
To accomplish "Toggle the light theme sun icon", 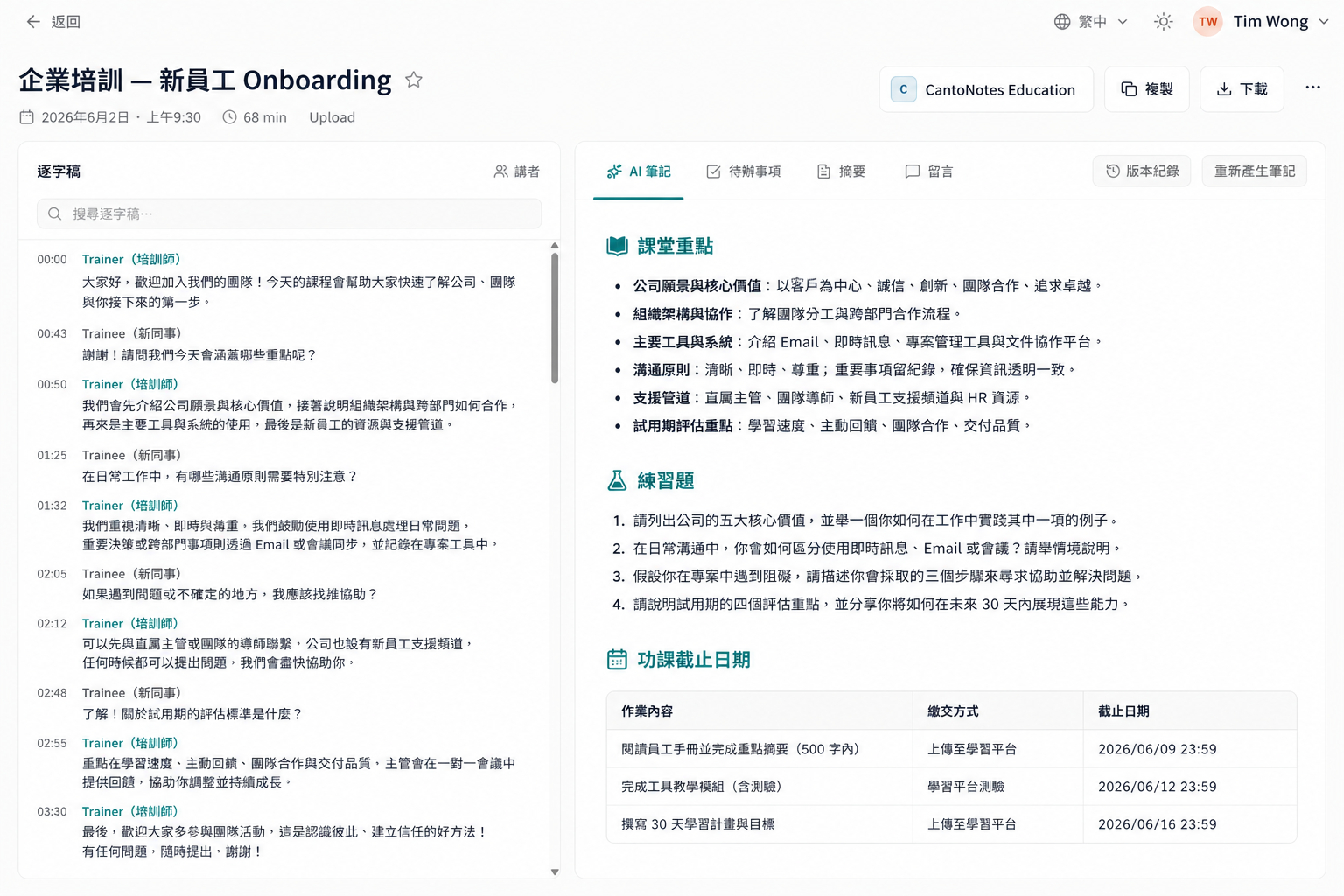I will [x=1163, y=22].
